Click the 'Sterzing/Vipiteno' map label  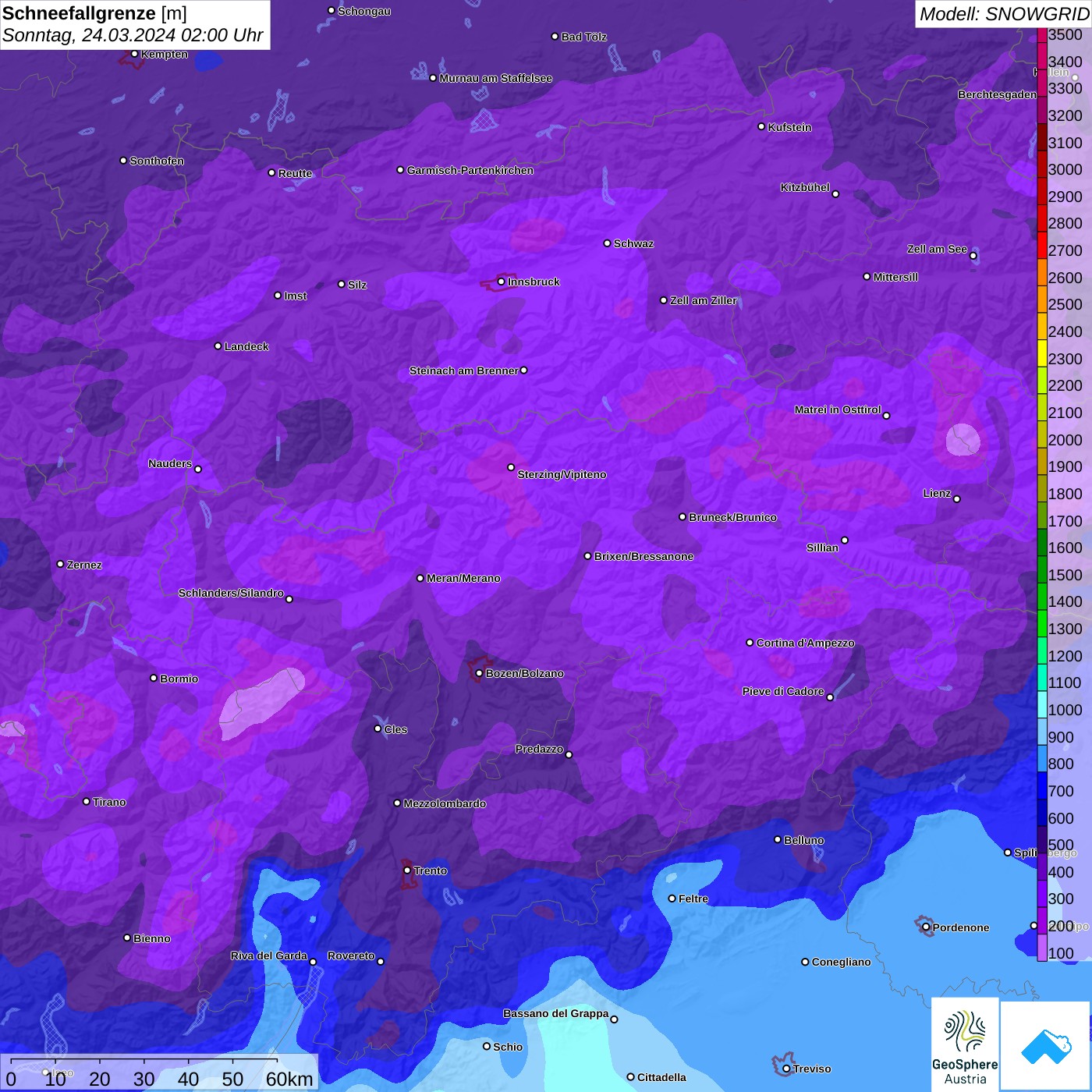tap(562, 474)
